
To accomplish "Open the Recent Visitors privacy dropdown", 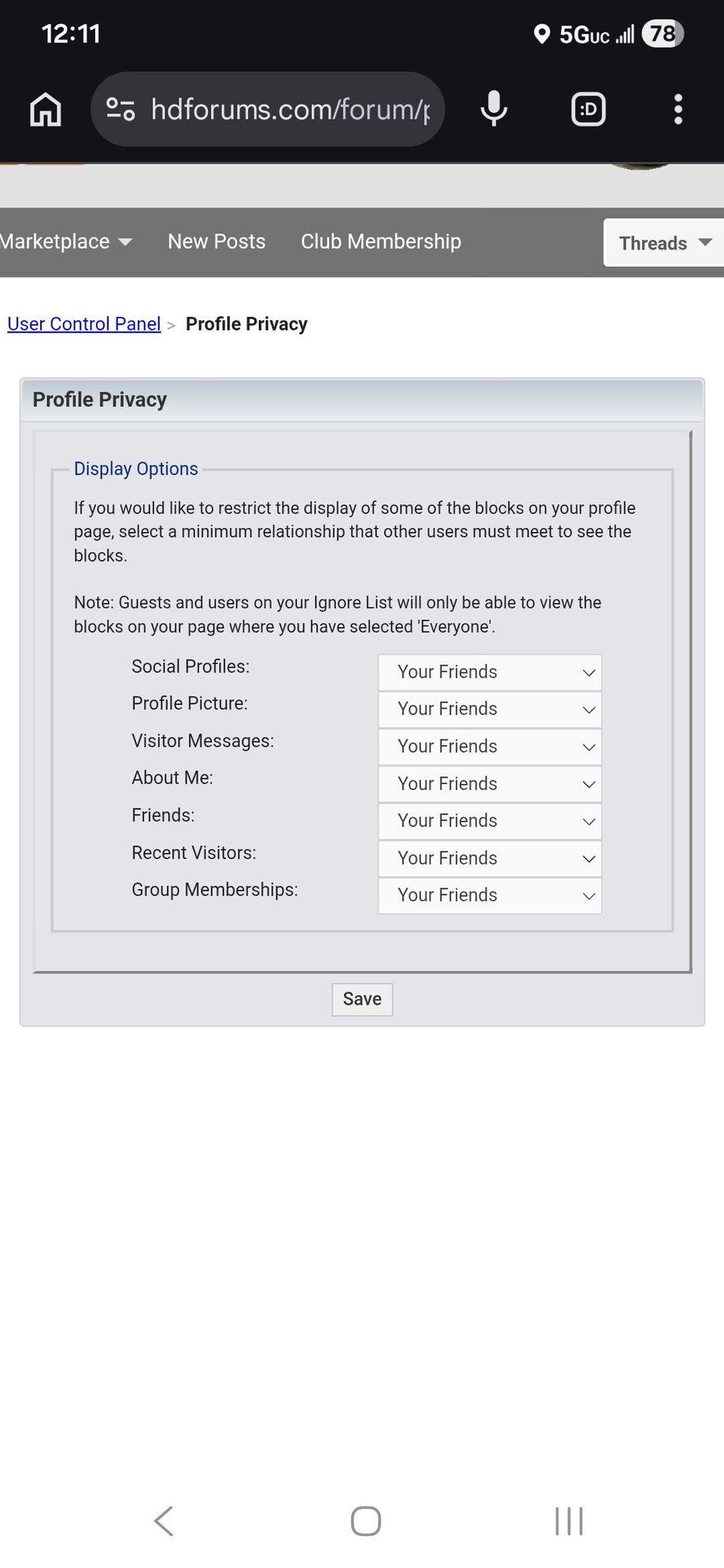I will [489, 858].
